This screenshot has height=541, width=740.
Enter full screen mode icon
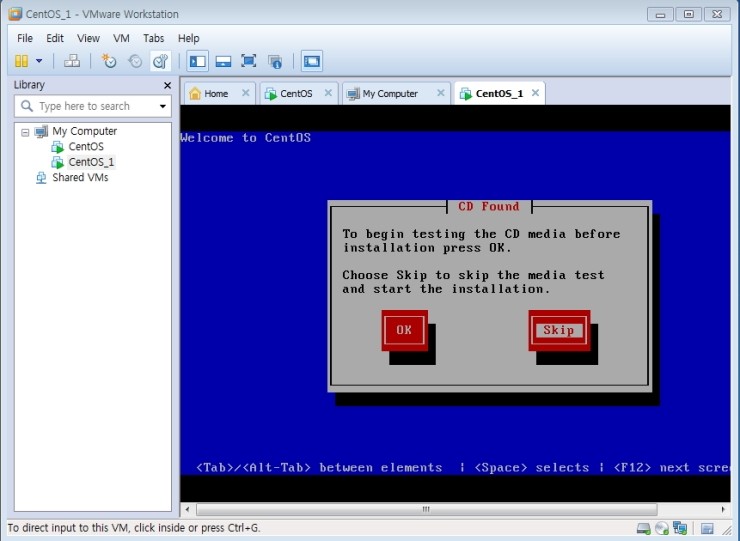(x=249, y=61)
